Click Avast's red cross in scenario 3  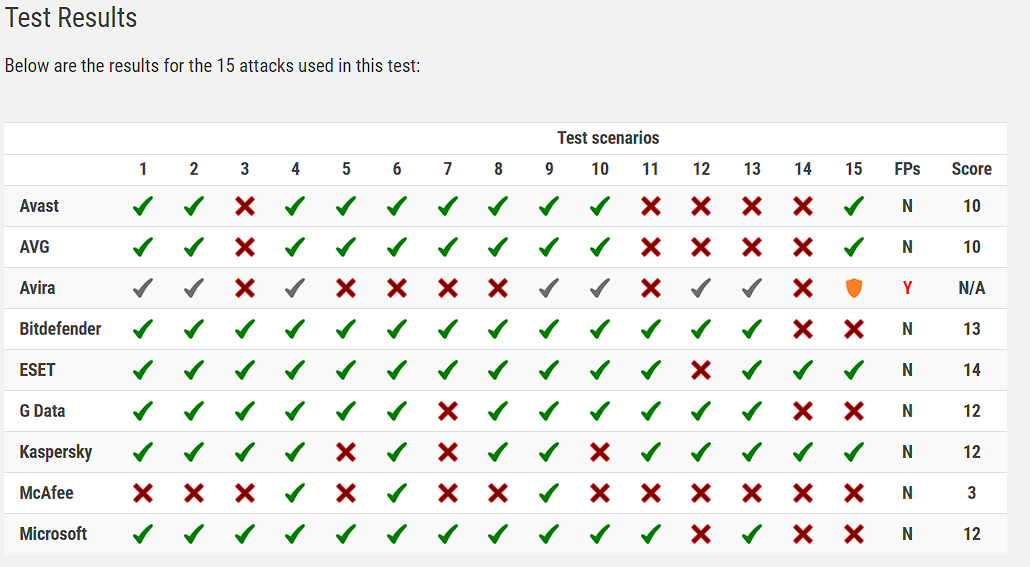245,206
